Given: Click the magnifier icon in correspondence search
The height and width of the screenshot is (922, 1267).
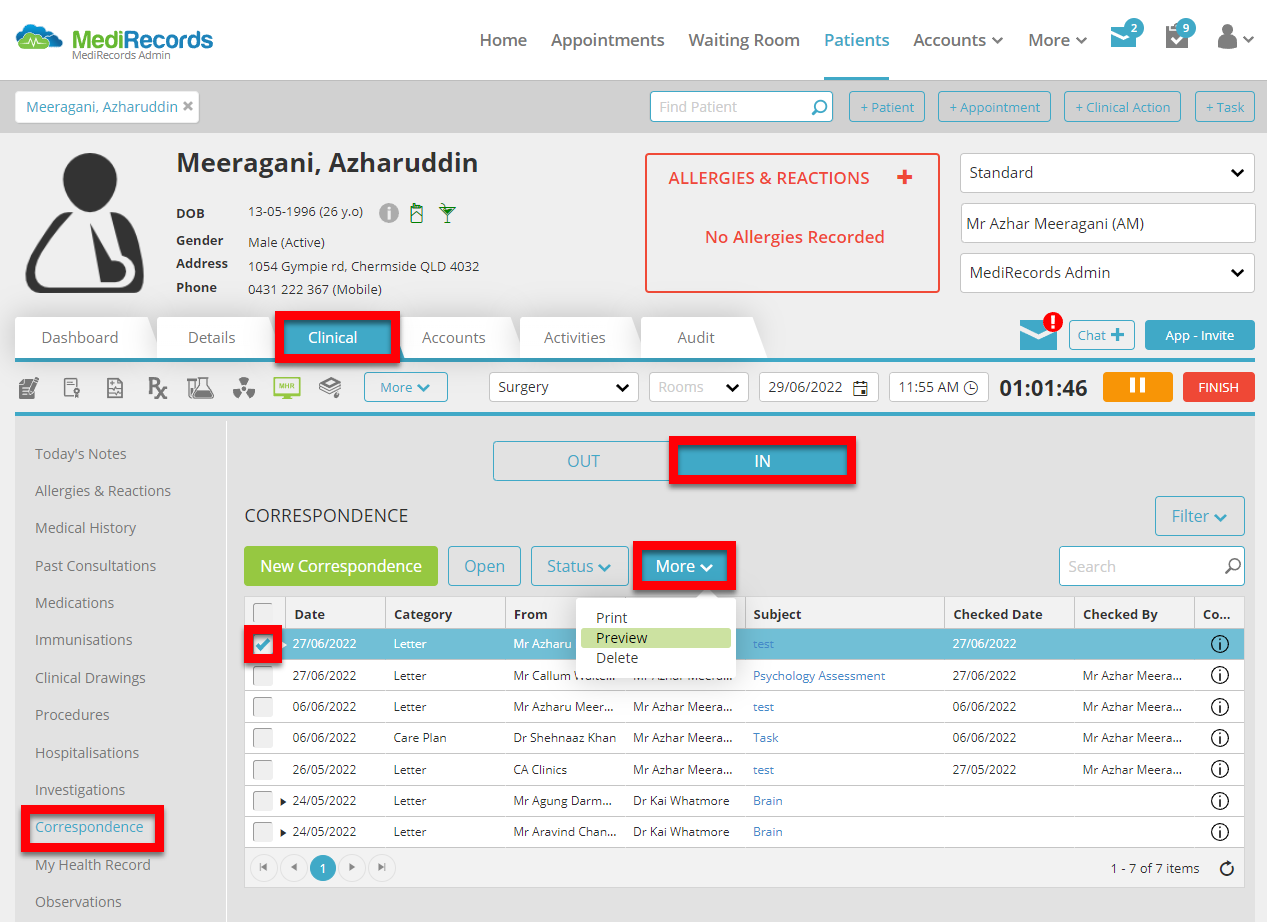Looking at the screenshot, I should pos(1233,566).
